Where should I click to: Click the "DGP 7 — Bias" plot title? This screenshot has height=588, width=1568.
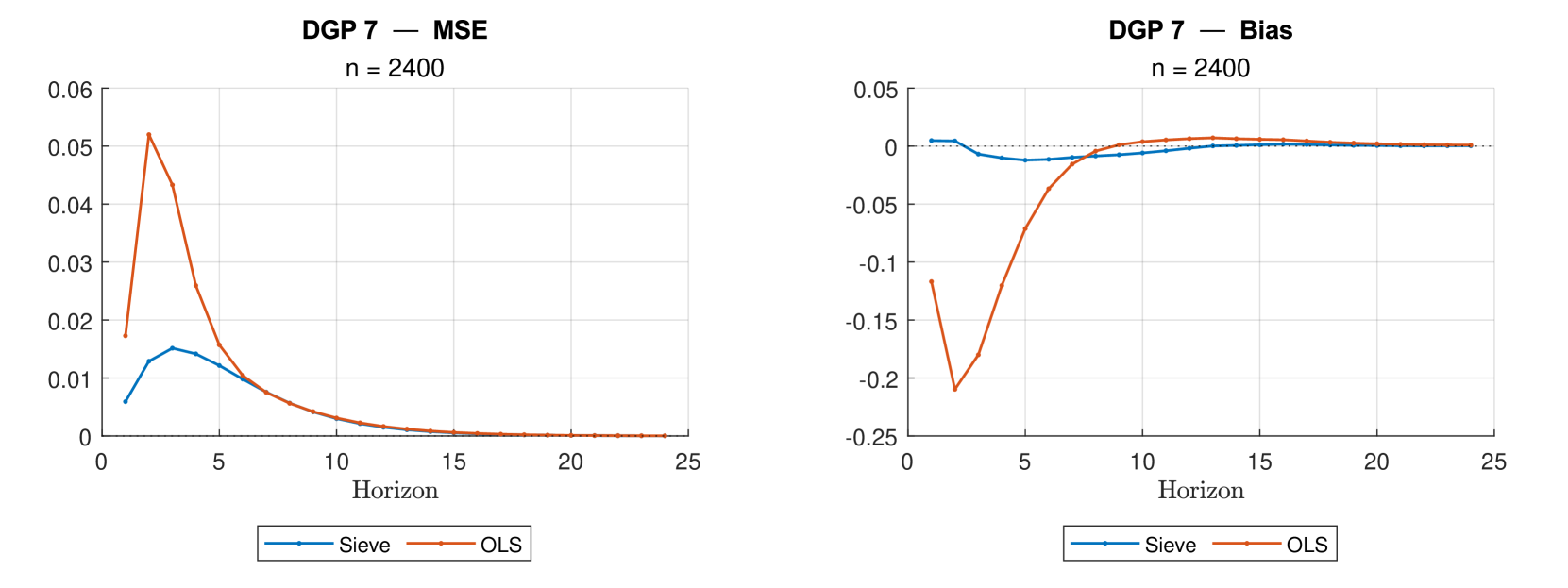tap(1200, 30)
